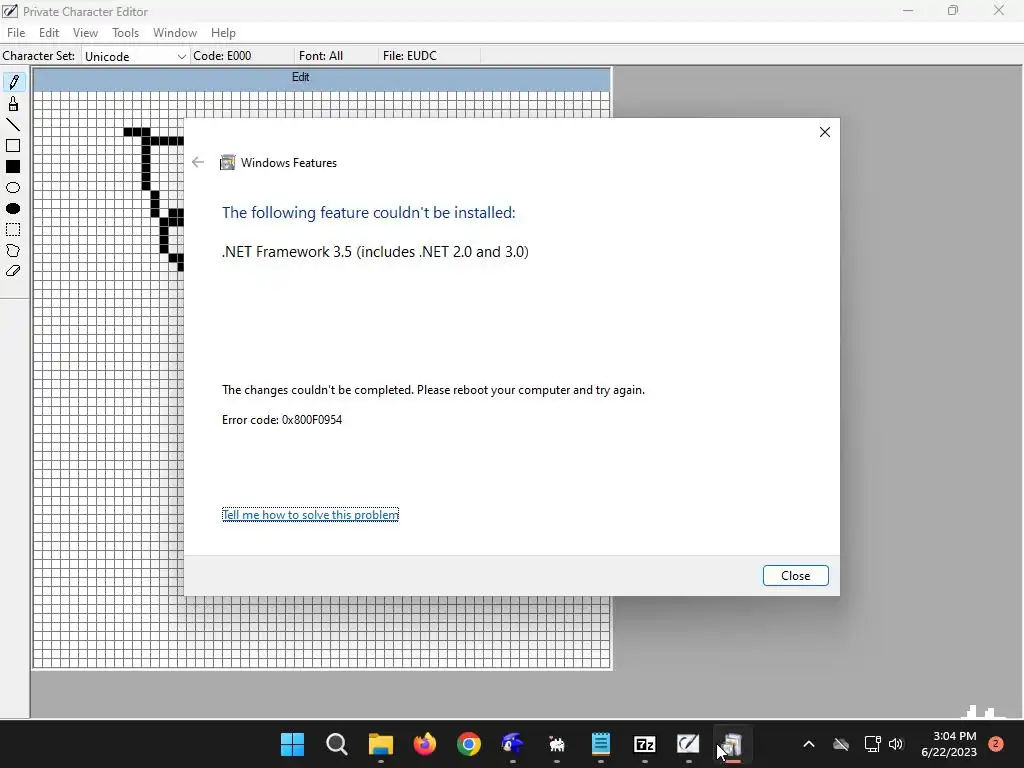Image resolution: width=1024 pixels, height=768 pixels.
Task: Click the Close button in Windows Features
Action: click(x=795, y=575)
